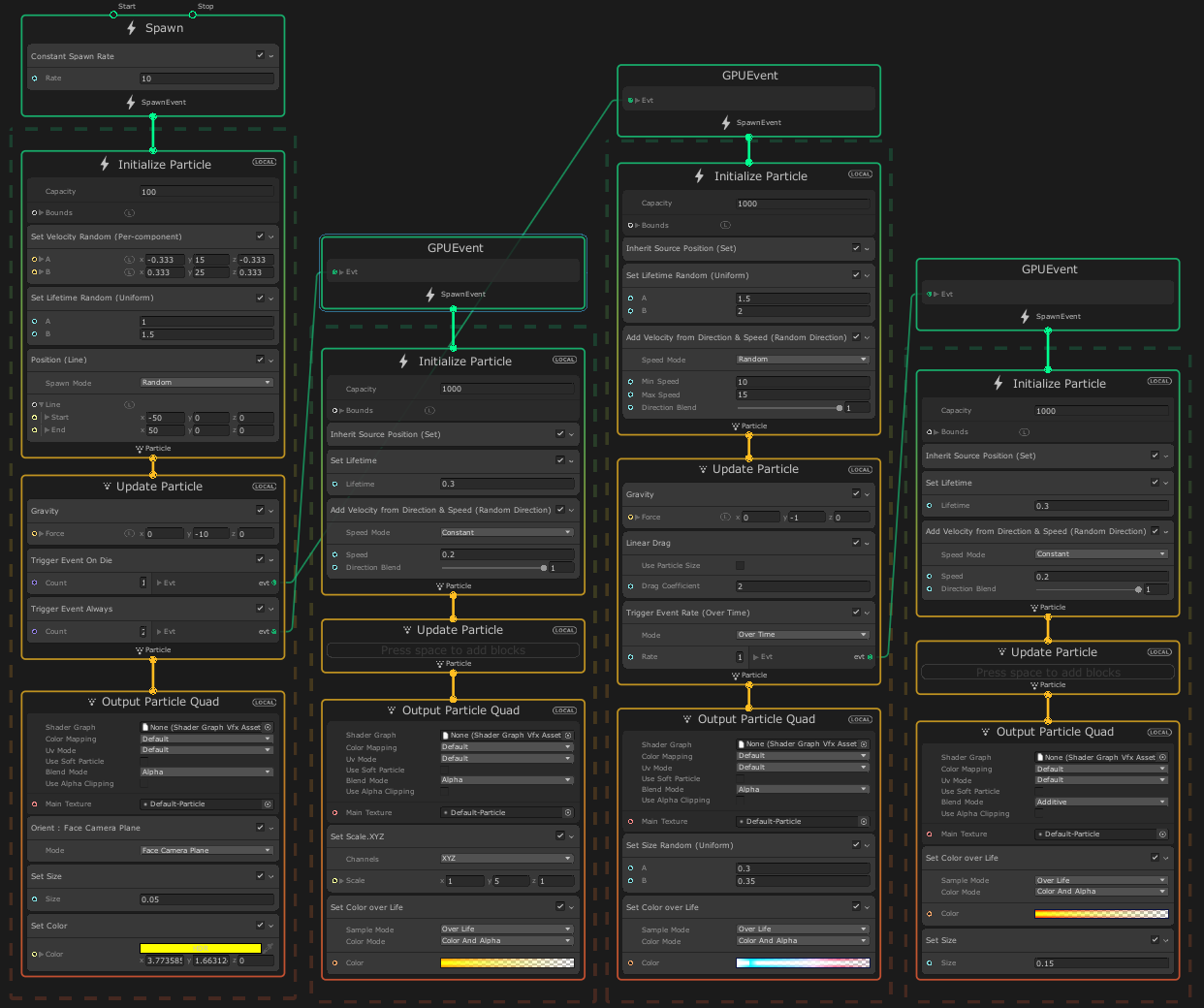
Task: Toggle the Constant Spawn Rate checkbox
Action: 258,55
